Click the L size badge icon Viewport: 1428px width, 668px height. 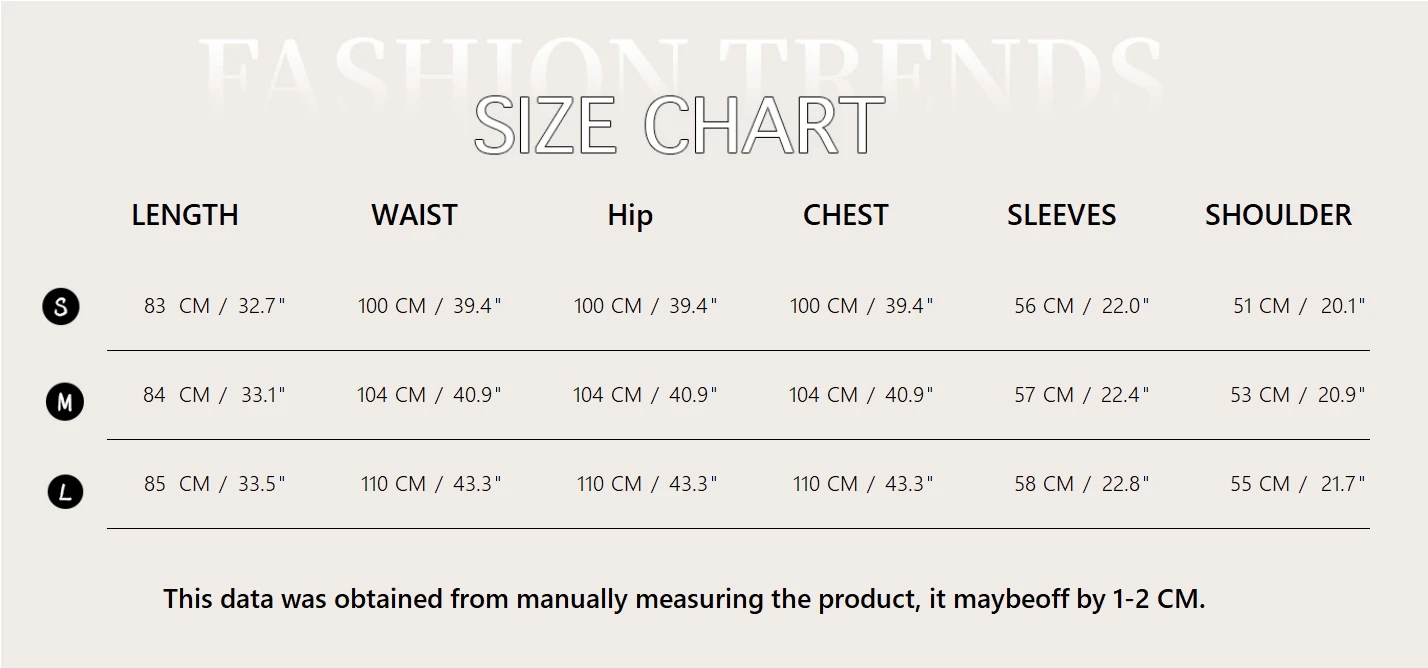coord(66,492)
